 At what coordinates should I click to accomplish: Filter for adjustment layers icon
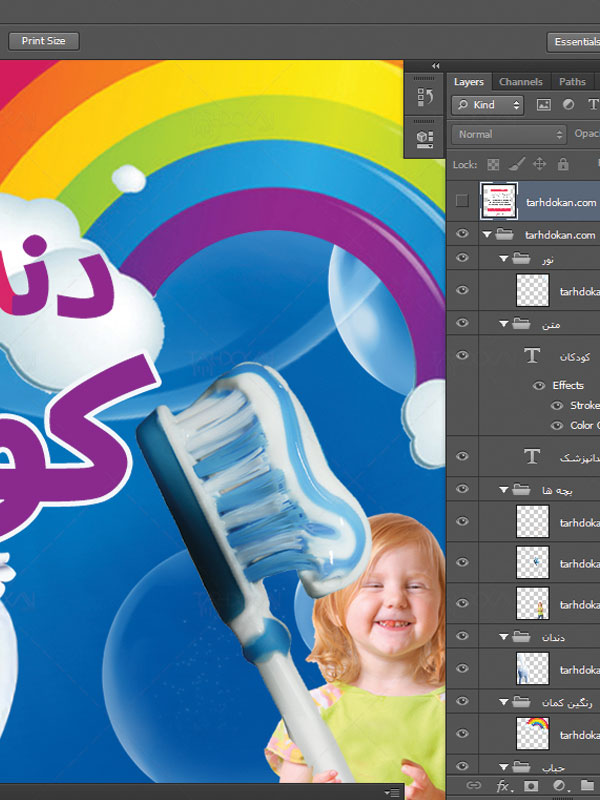pyautogui.click(x=568, y=105)
